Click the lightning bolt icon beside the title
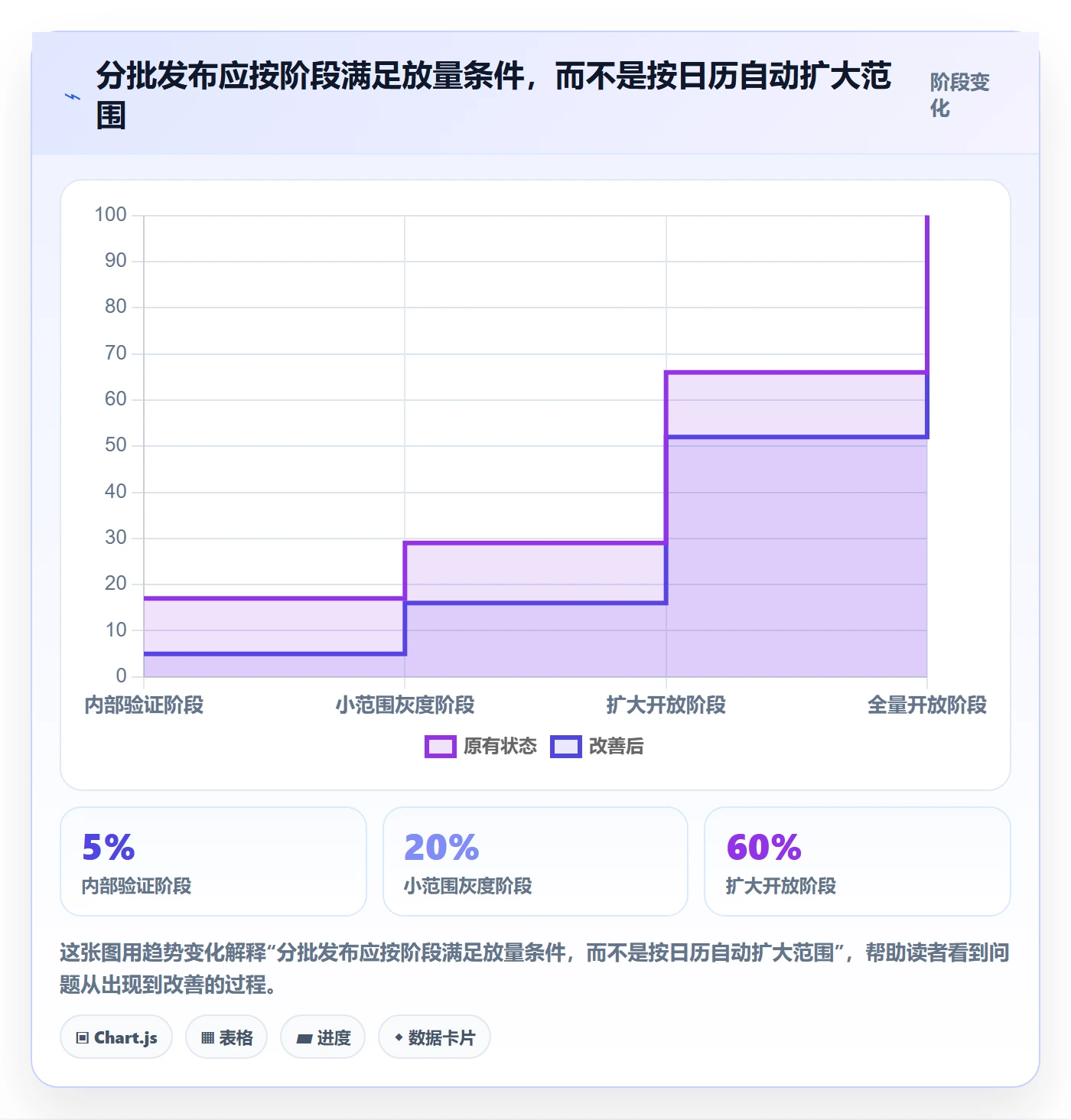Image resolution: width=1071 pixels, height=1120 pixels. [x=73, y=96]
